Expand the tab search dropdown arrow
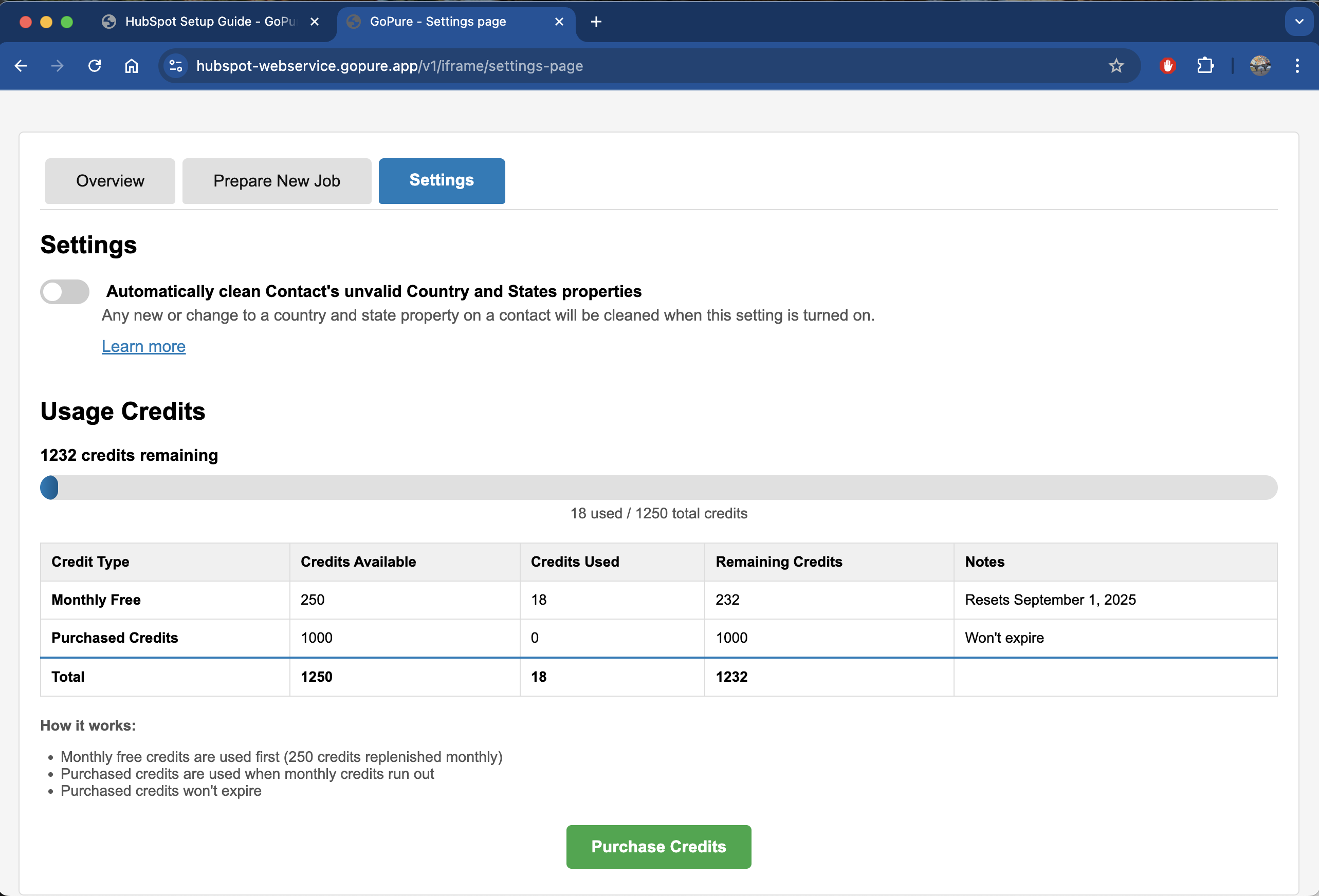1319x896 pixels. pyautogui.click(x=1298, y=22)
